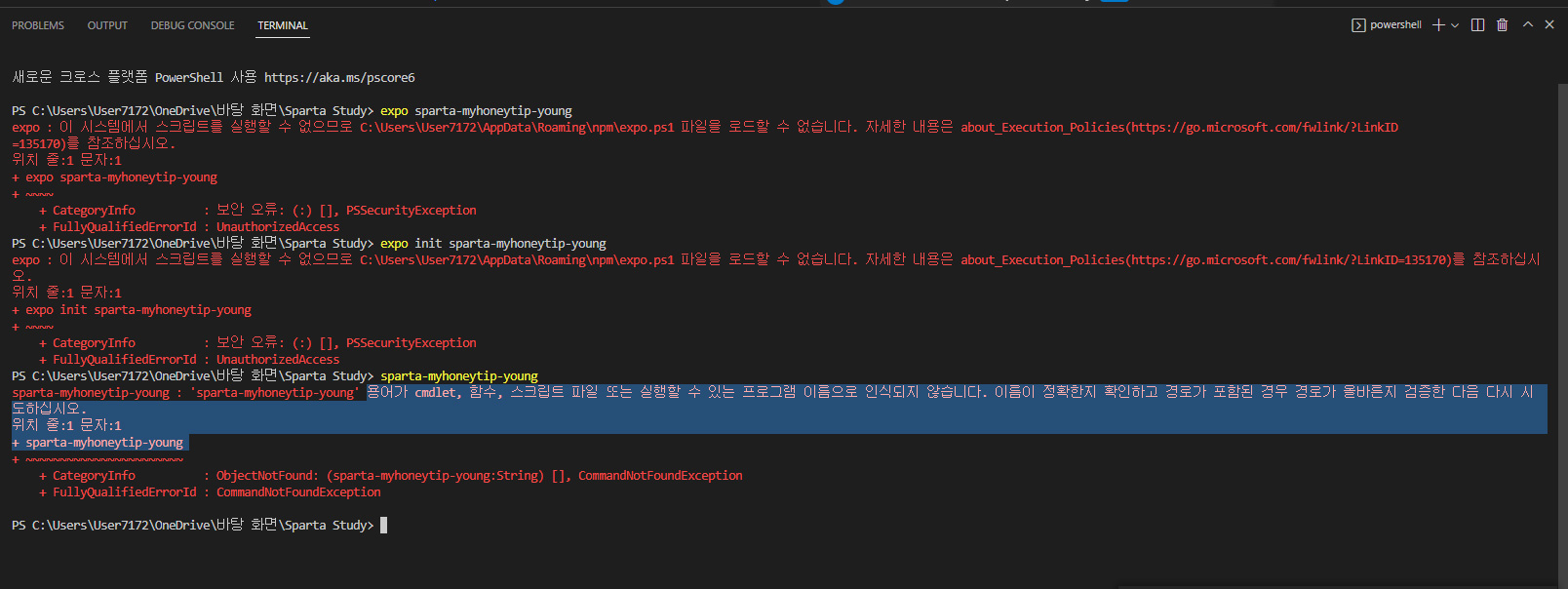Screen dimensions: 1568x589
Task: Activate the TERMINAL tab
Action: (x=283, y=25)
